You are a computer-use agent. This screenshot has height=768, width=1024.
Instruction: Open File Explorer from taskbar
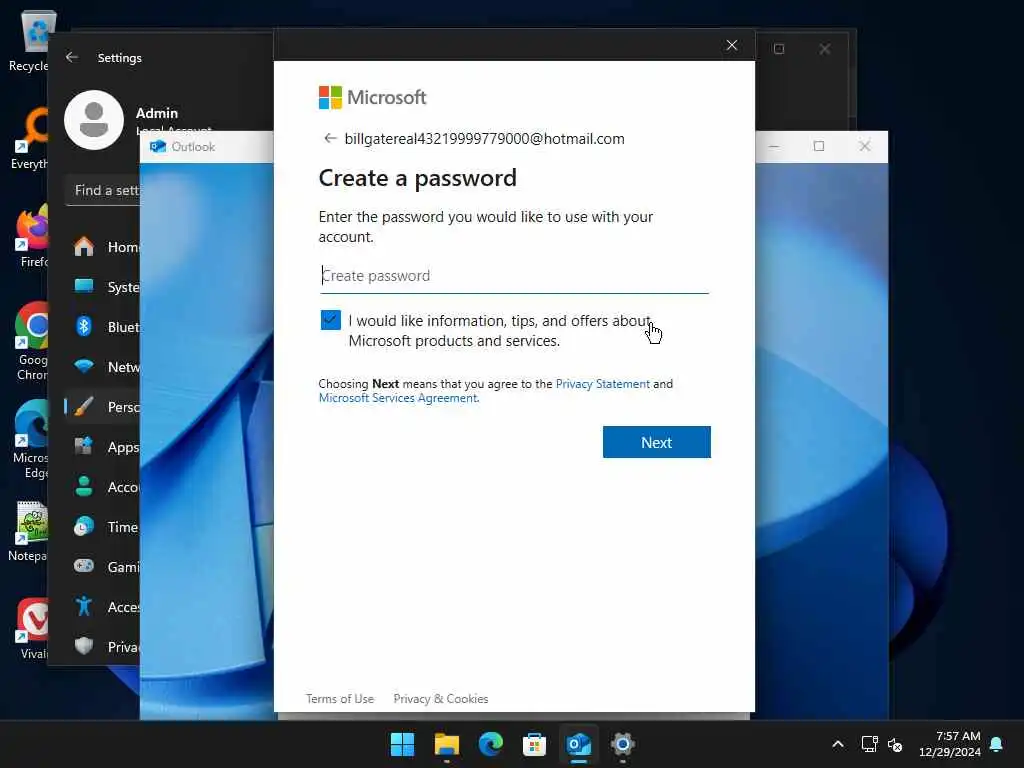pyautogui.click(x=447, y=744)
